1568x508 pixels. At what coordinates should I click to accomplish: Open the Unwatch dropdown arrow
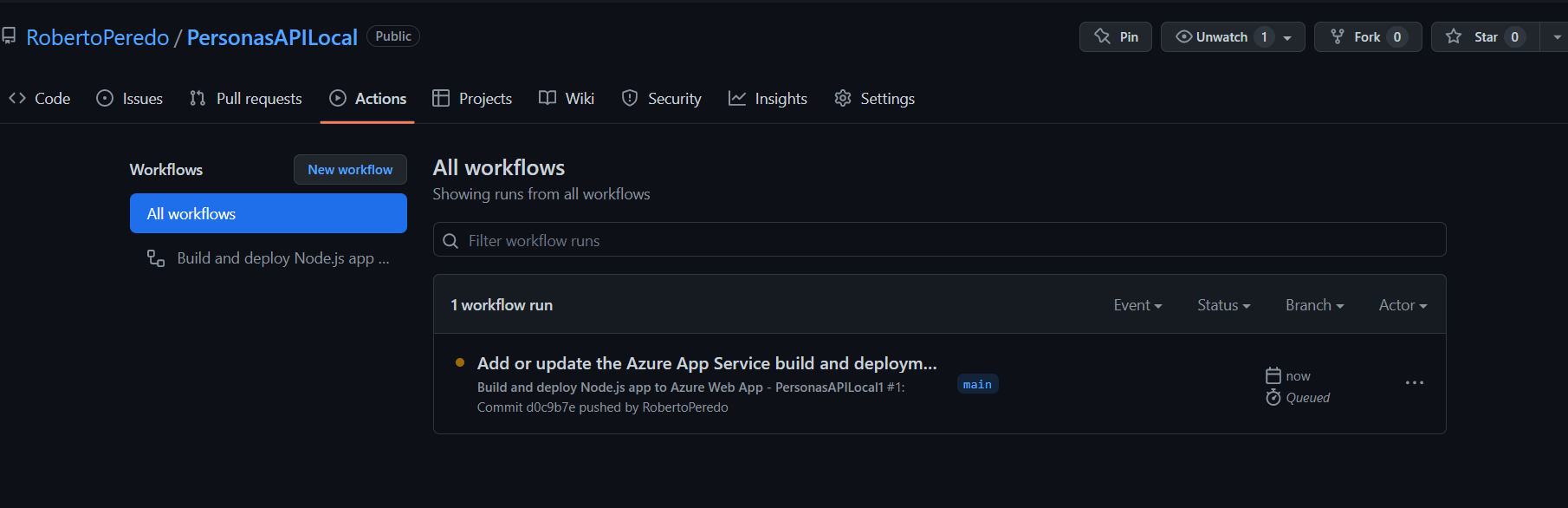tap(1287, 37)
